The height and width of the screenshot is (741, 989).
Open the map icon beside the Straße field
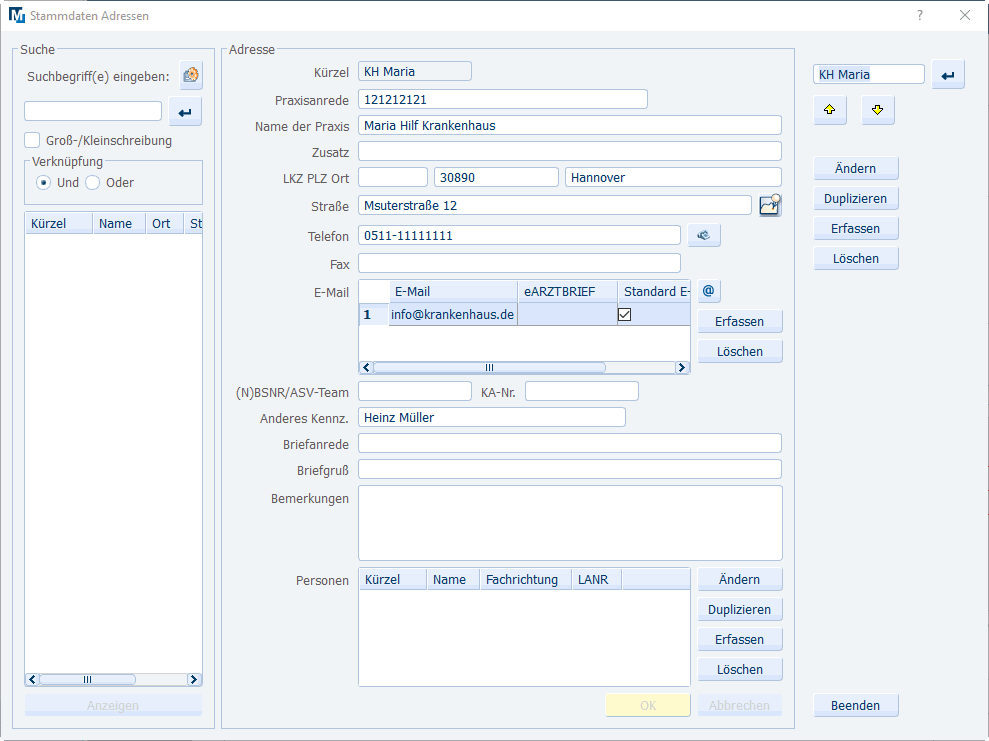(x=769, y=204)
